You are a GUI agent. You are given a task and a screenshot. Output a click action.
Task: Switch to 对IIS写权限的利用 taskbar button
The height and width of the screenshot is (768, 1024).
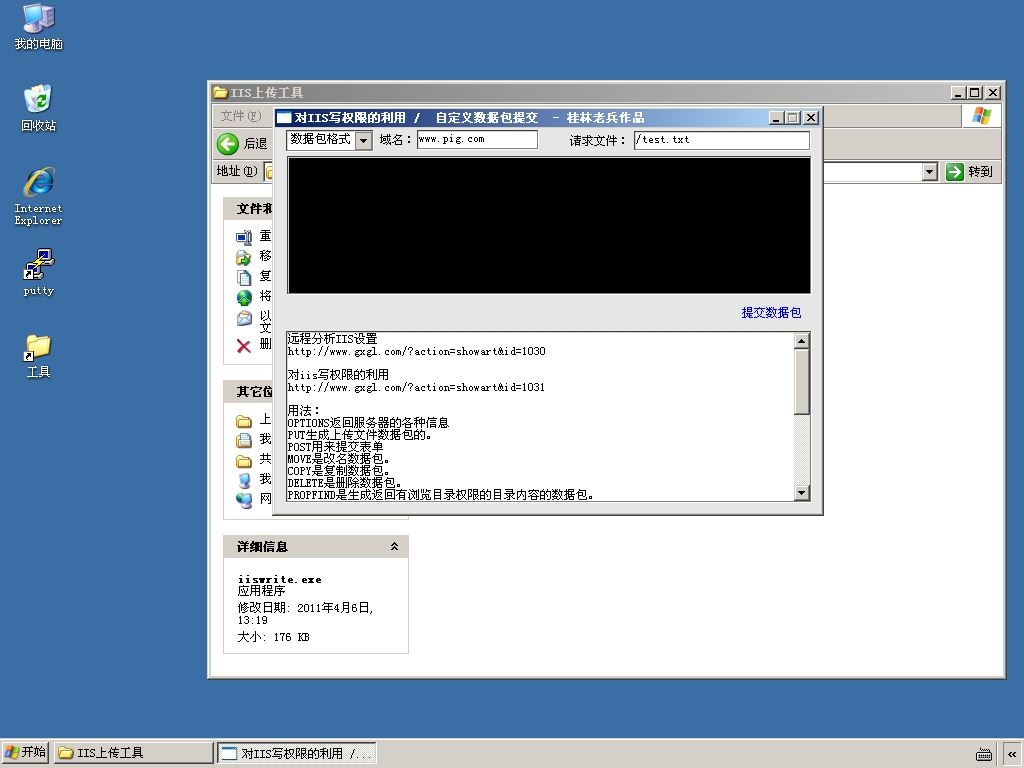pos(296,753)
